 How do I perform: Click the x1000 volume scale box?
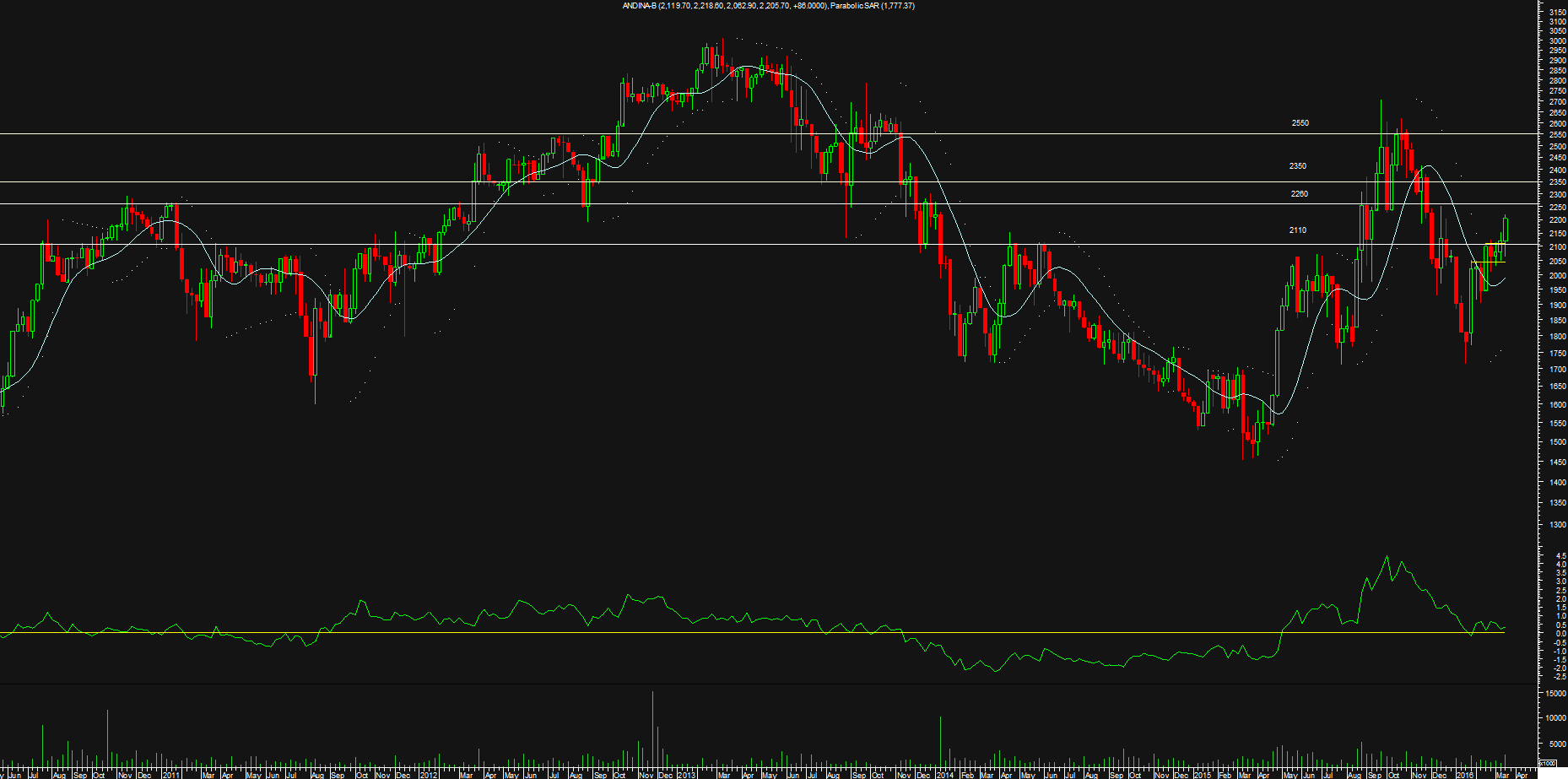[x=1548, y=763]
